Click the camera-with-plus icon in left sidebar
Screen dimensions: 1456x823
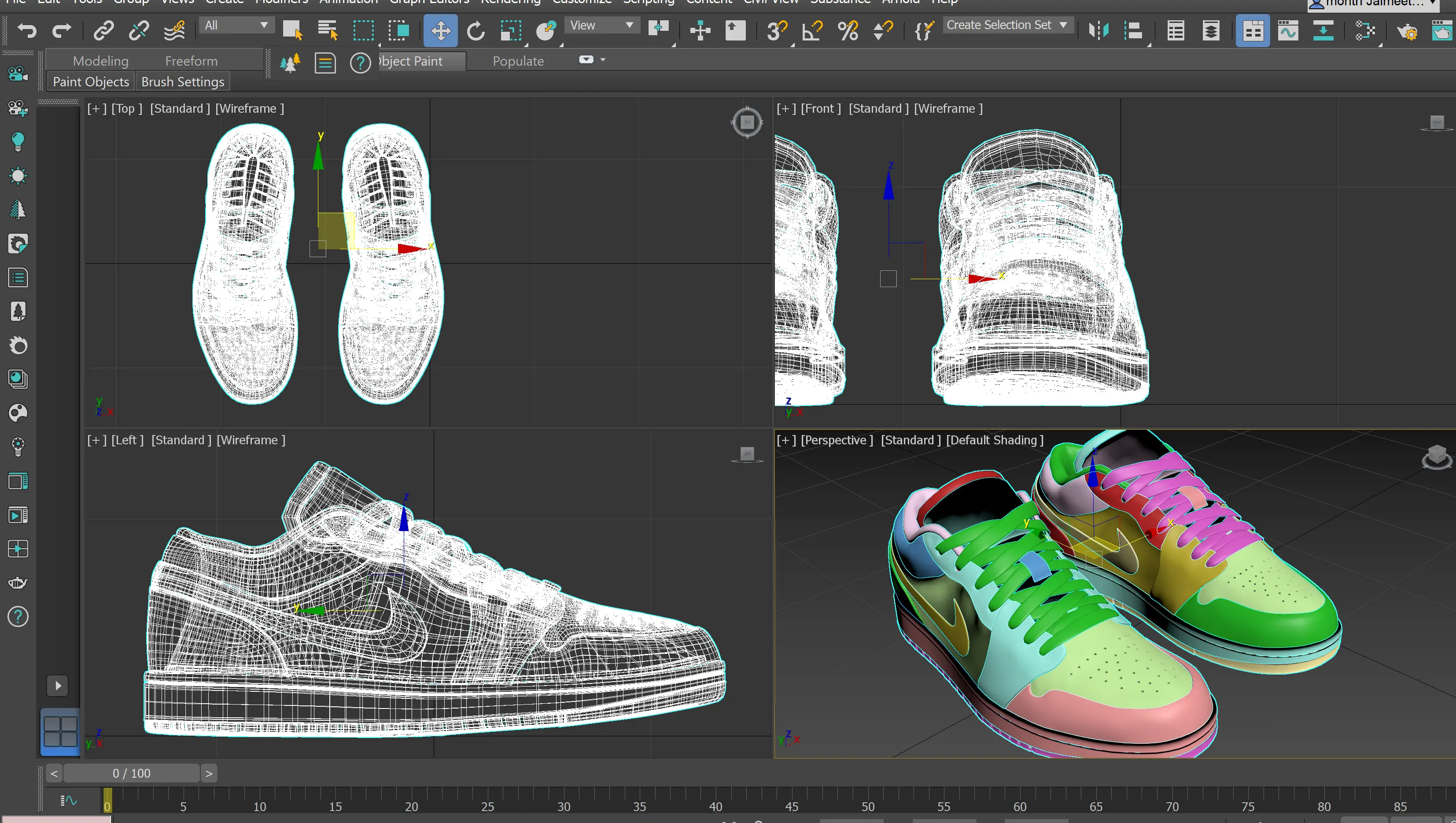click(18, 107)
